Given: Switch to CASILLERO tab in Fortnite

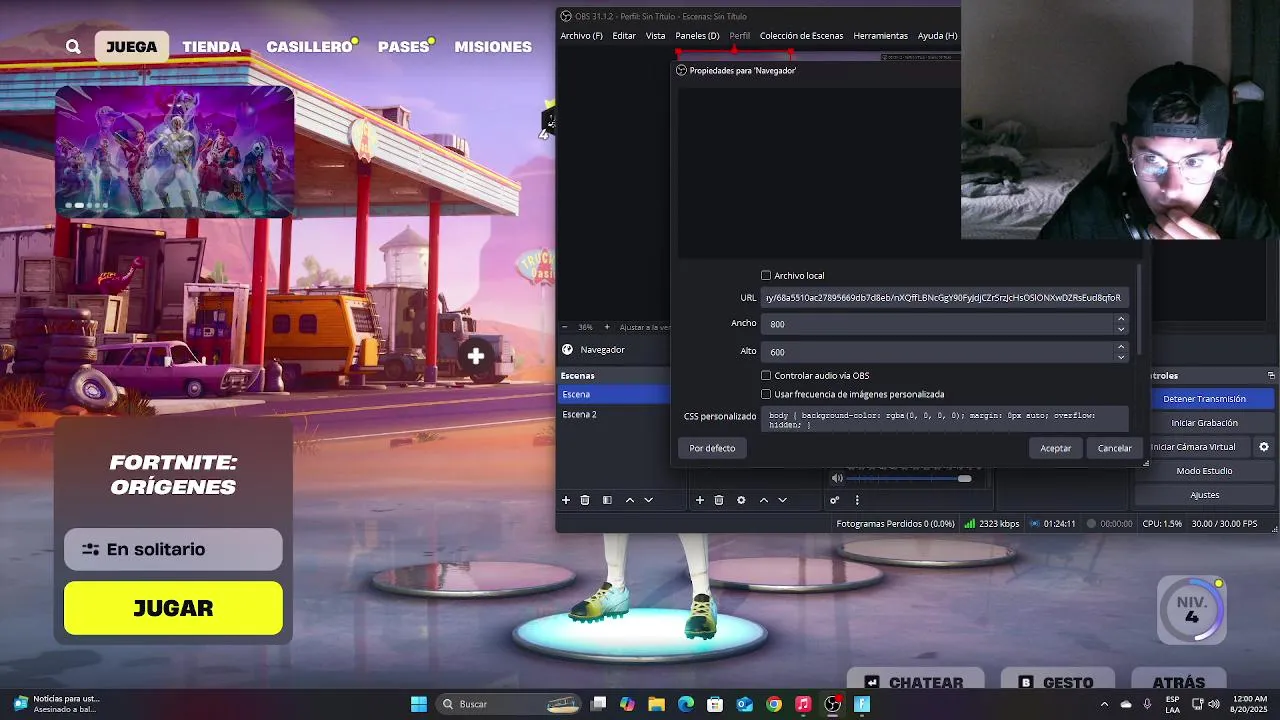Looking at the screenshot, I should pyautogui.click(x=309, y=47).
